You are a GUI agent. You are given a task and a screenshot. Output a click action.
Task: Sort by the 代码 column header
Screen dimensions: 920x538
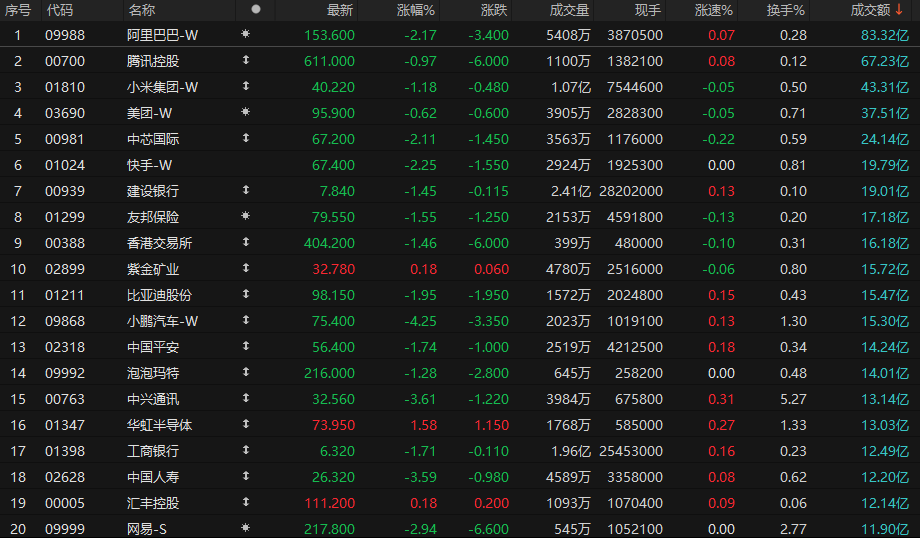(59, 10)
